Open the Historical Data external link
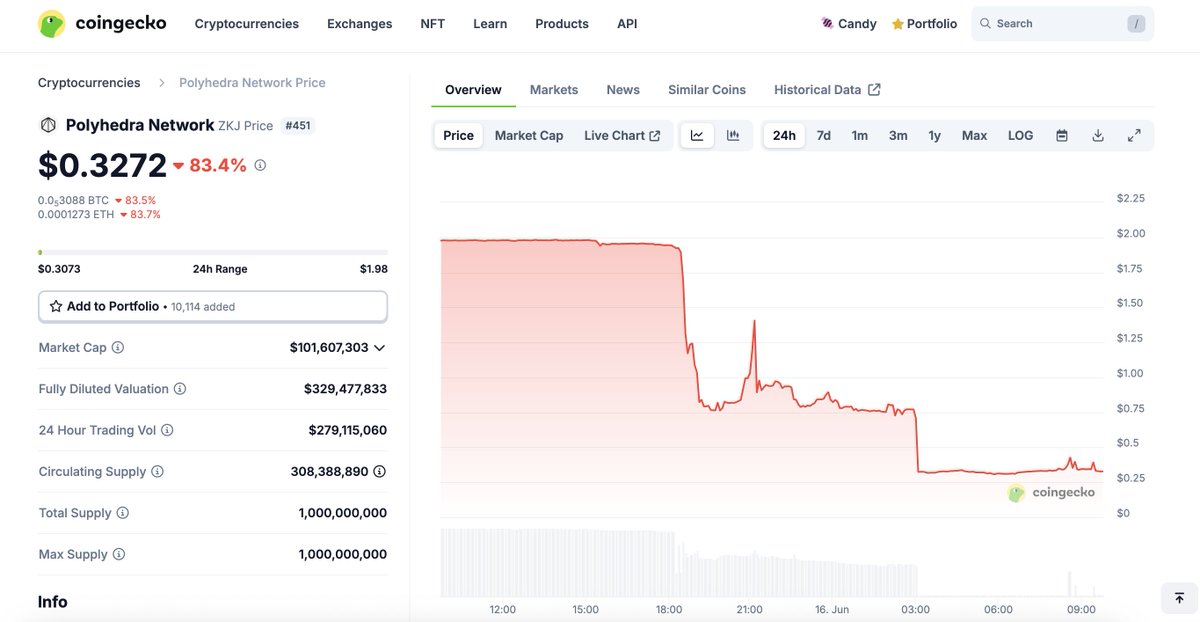This screenshot has height=622, width=1200. click(x=827, y=89)
